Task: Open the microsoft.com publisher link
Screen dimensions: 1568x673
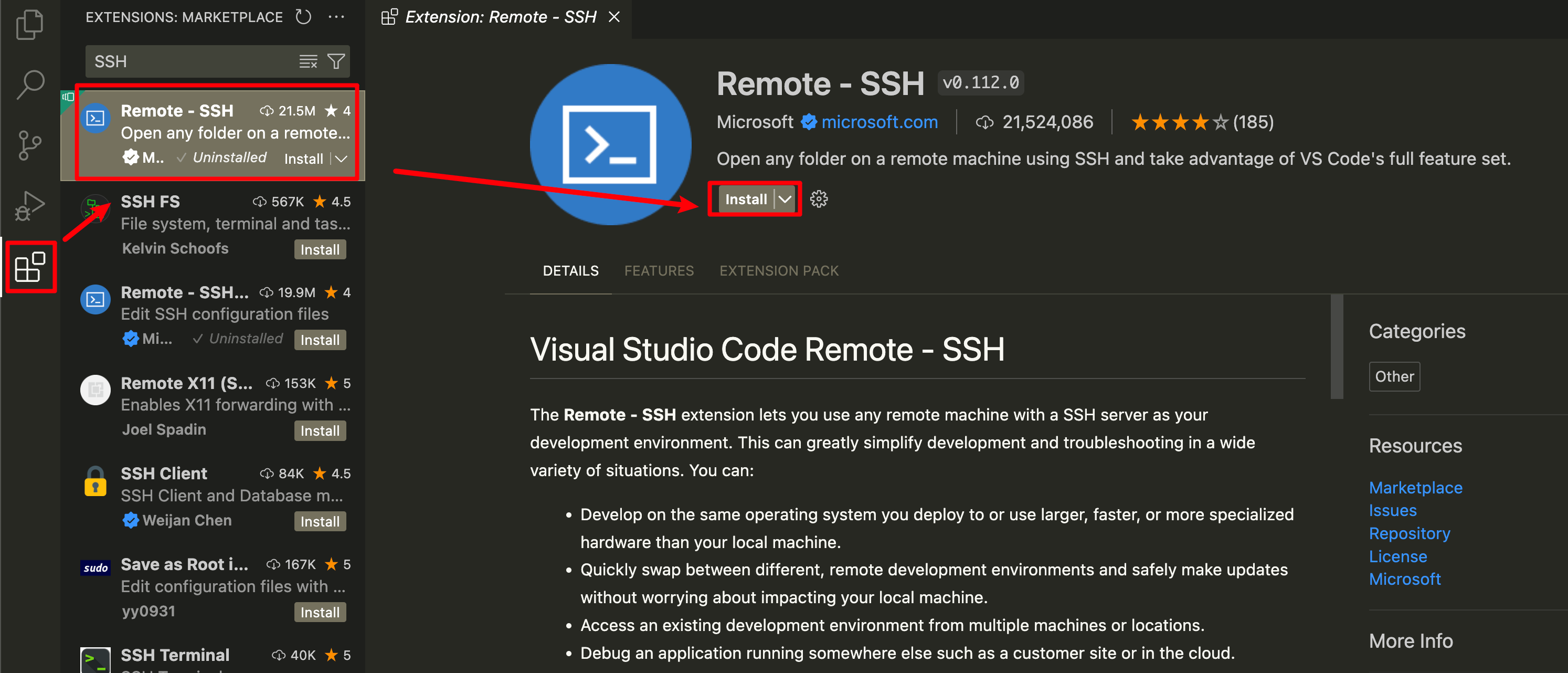Action: [x=879, y=122]
